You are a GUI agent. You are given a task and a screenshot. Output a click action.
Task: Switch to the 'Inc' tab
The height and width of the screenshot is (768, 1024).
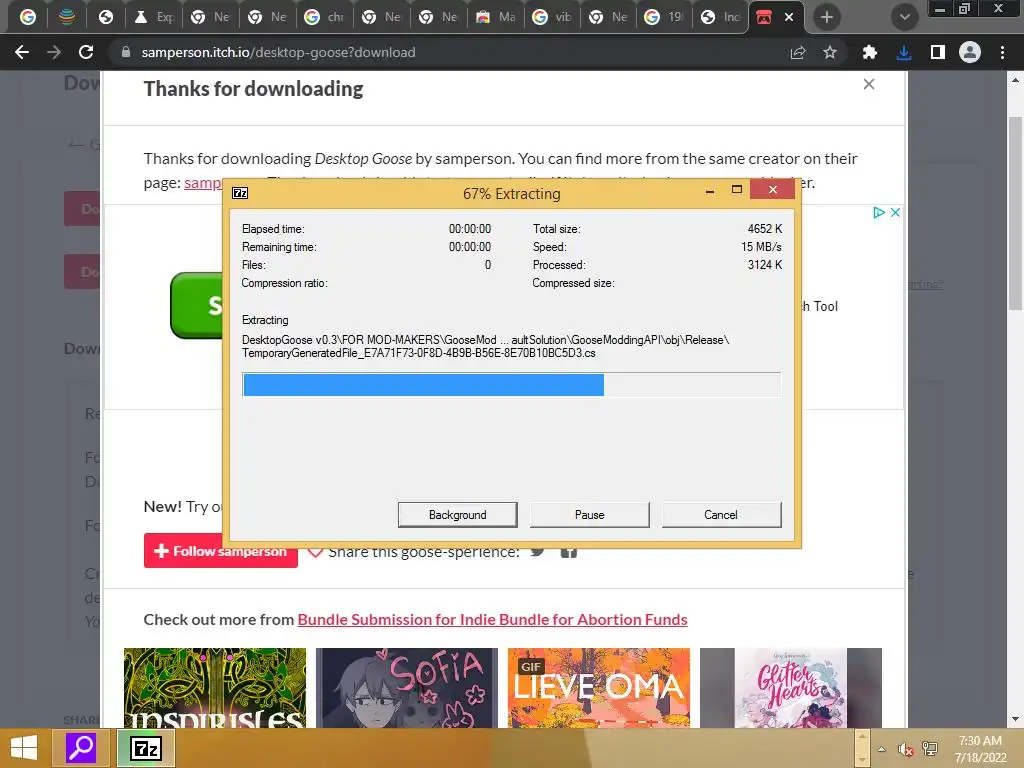720,17
